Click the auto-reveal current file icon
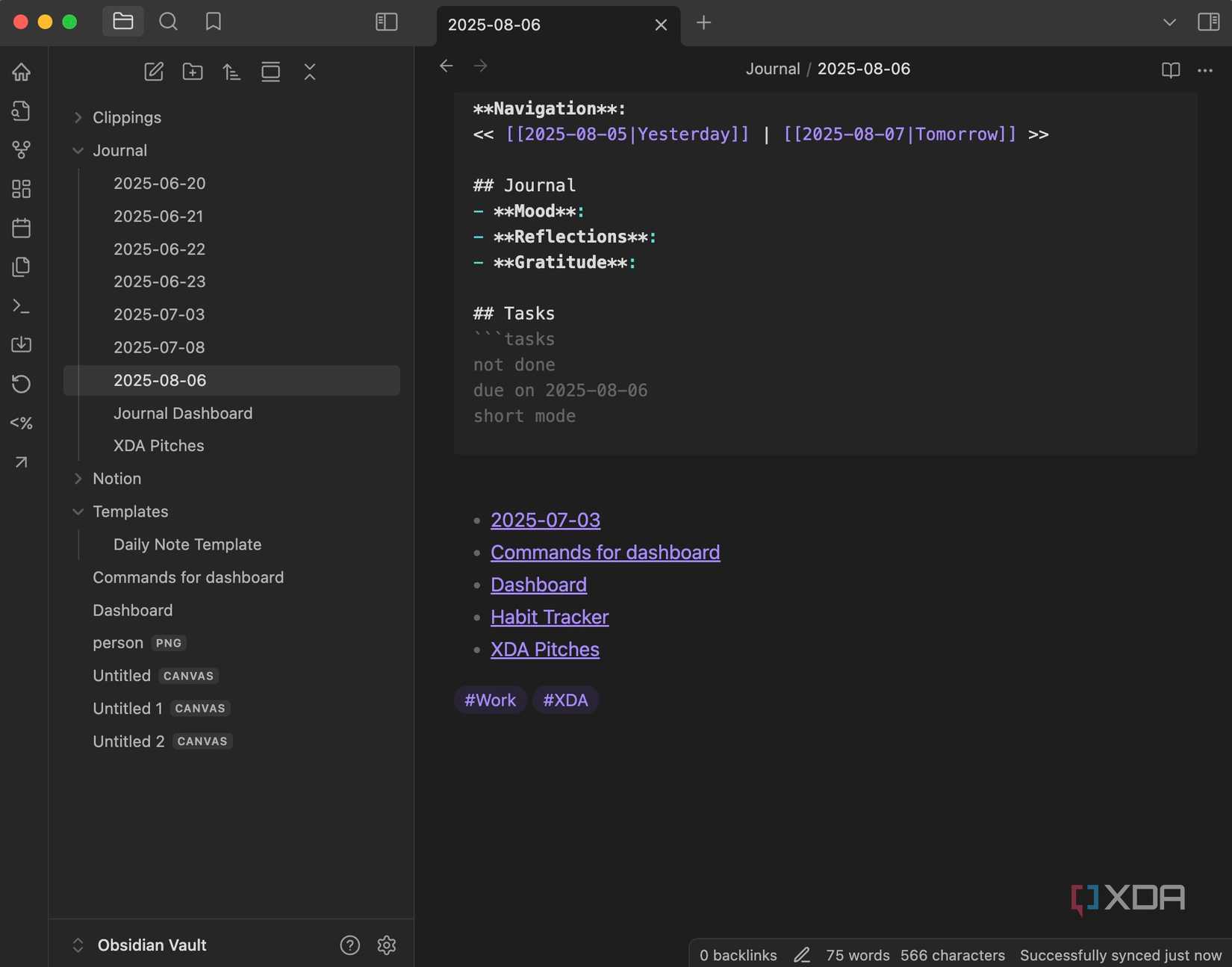 coord(270,72)
